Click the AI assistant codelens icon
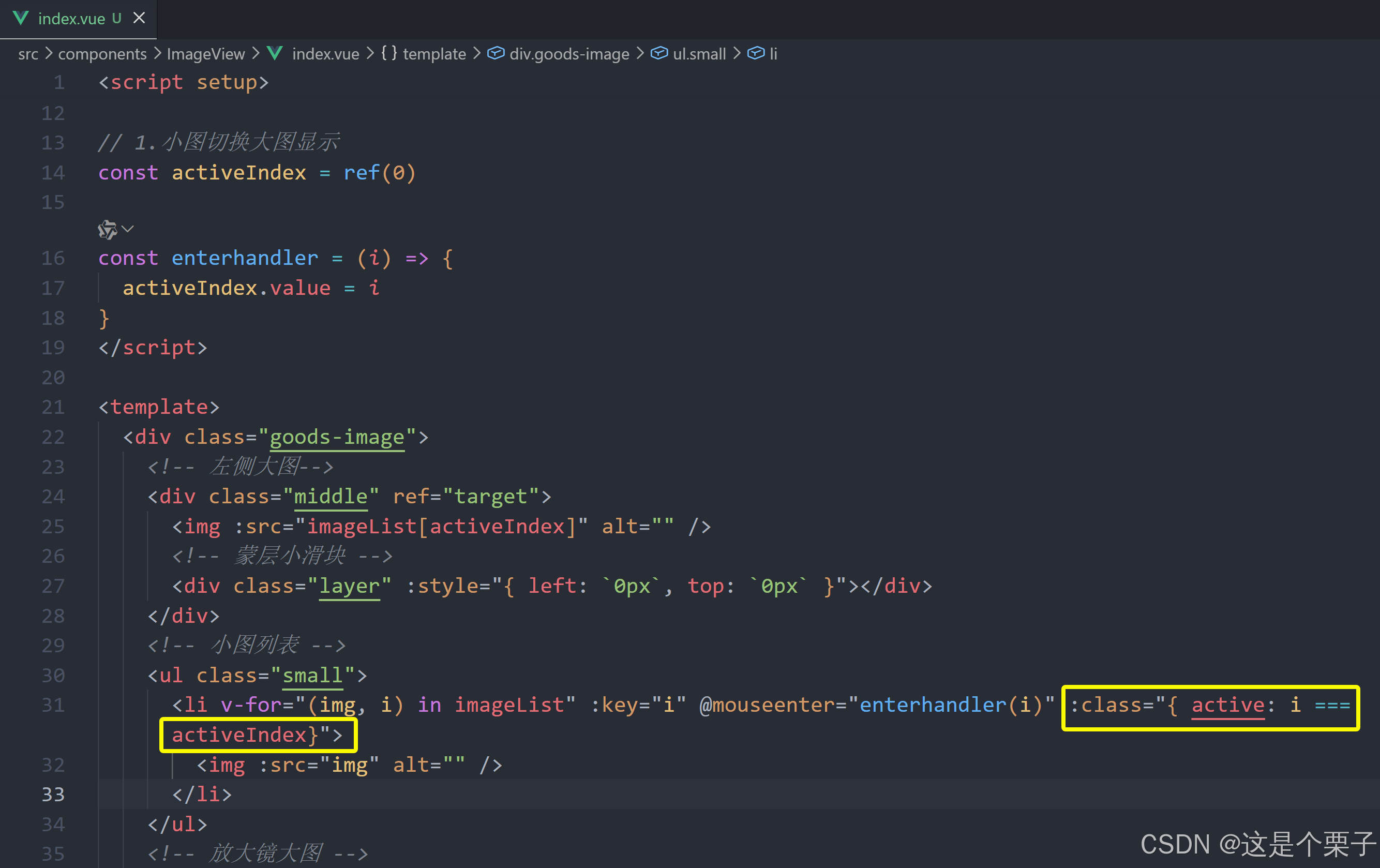Screen dimensions: 1380x868 coord(107,230)
